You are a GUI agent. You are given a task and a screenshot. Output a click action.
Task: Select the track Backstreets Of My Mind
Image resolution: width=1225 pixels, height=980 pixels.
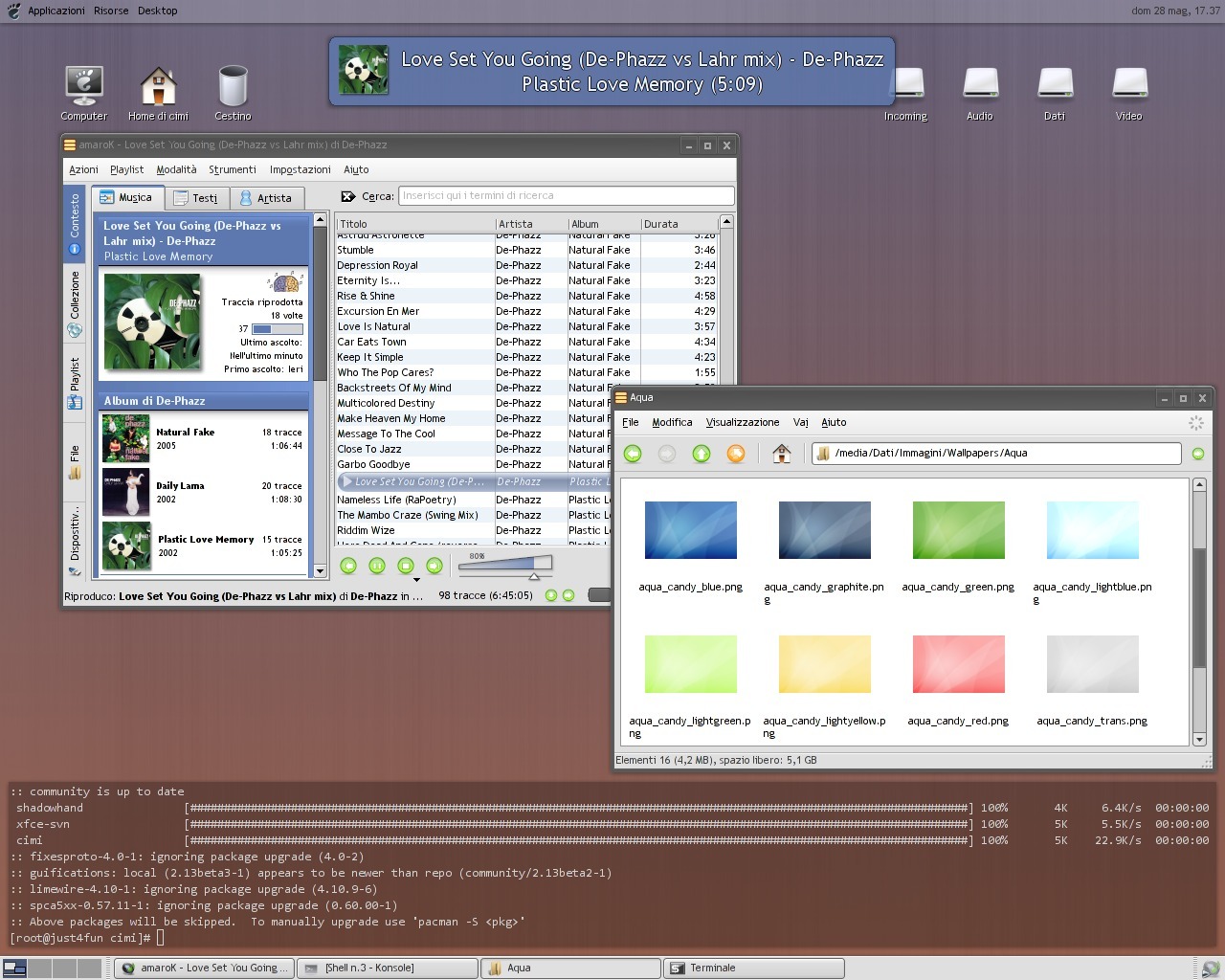(473, 388)
